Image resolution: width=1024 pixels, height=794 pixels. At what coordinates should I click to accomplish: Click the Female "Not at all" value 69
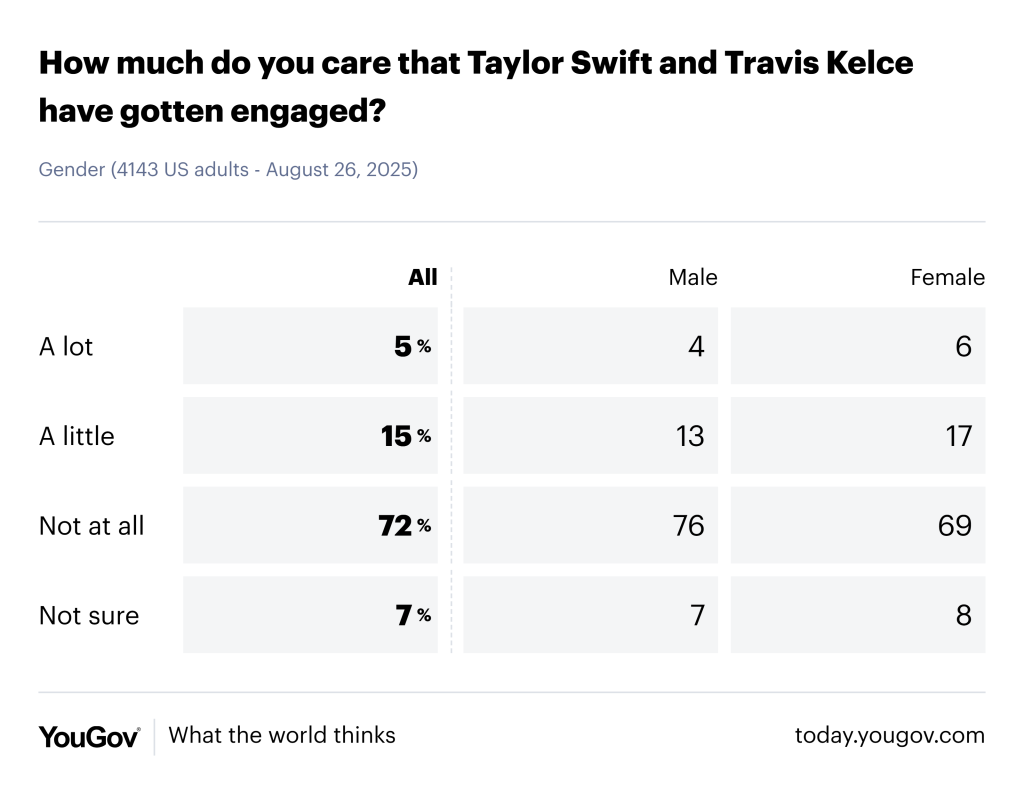(x=955, y=526)
